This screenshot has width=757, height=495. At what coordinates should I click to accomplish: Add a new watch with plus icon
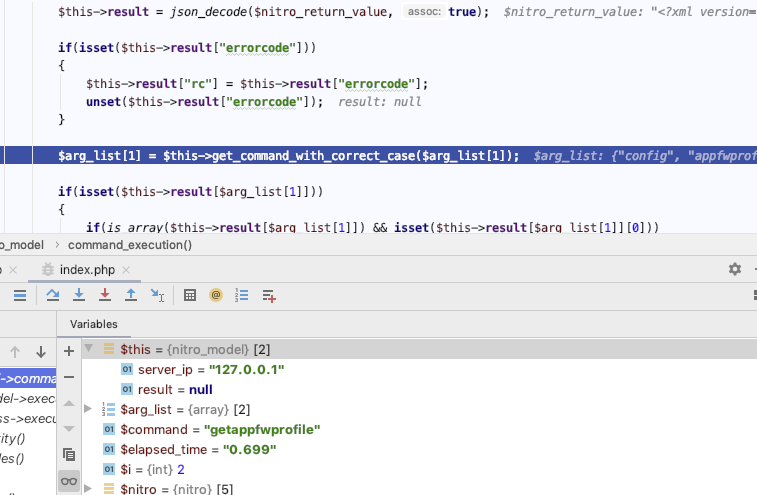pos(69,351)
